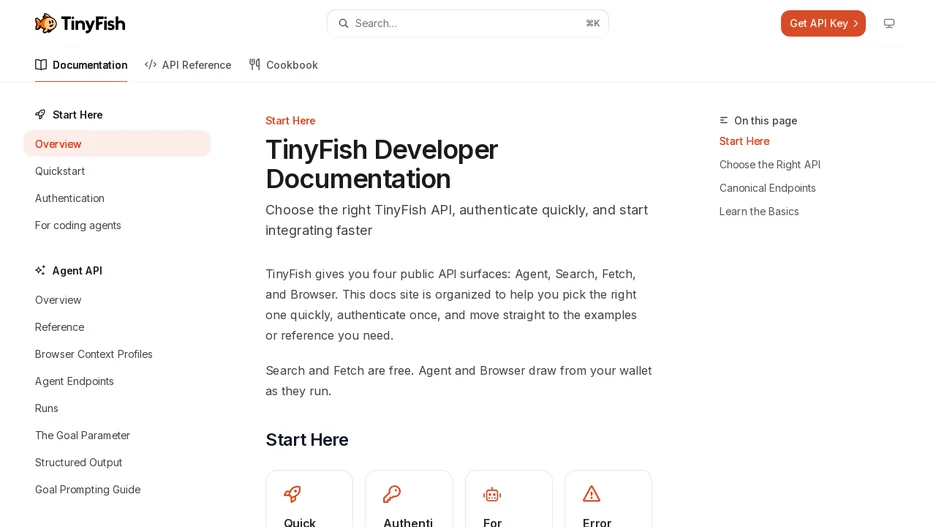This screenshot has height=527, width=936.
Task: Switch to the Cookbook tab
Action: tap(284, 64)
